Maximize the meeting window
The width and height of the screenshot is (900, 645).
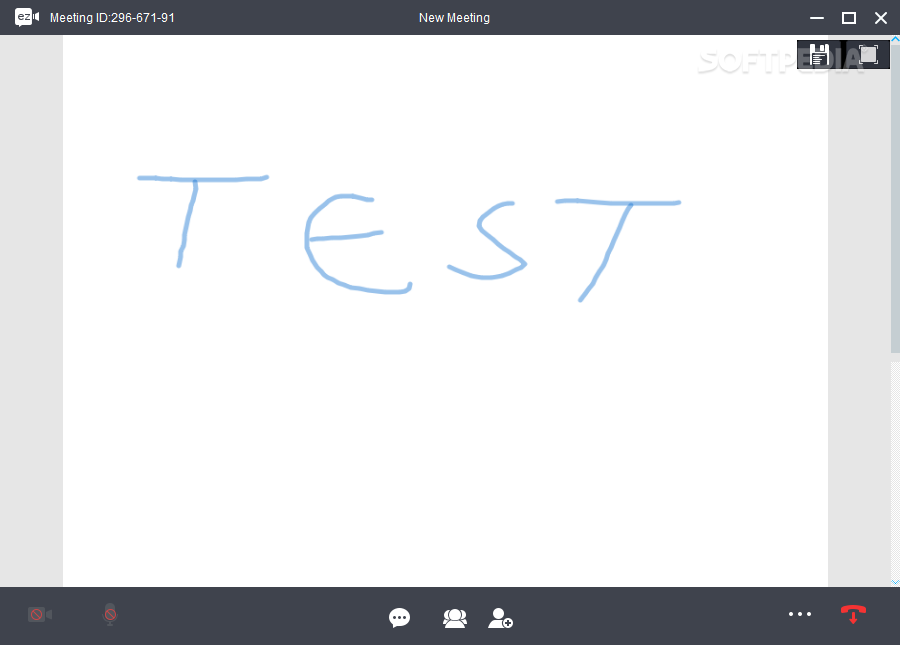849,18
